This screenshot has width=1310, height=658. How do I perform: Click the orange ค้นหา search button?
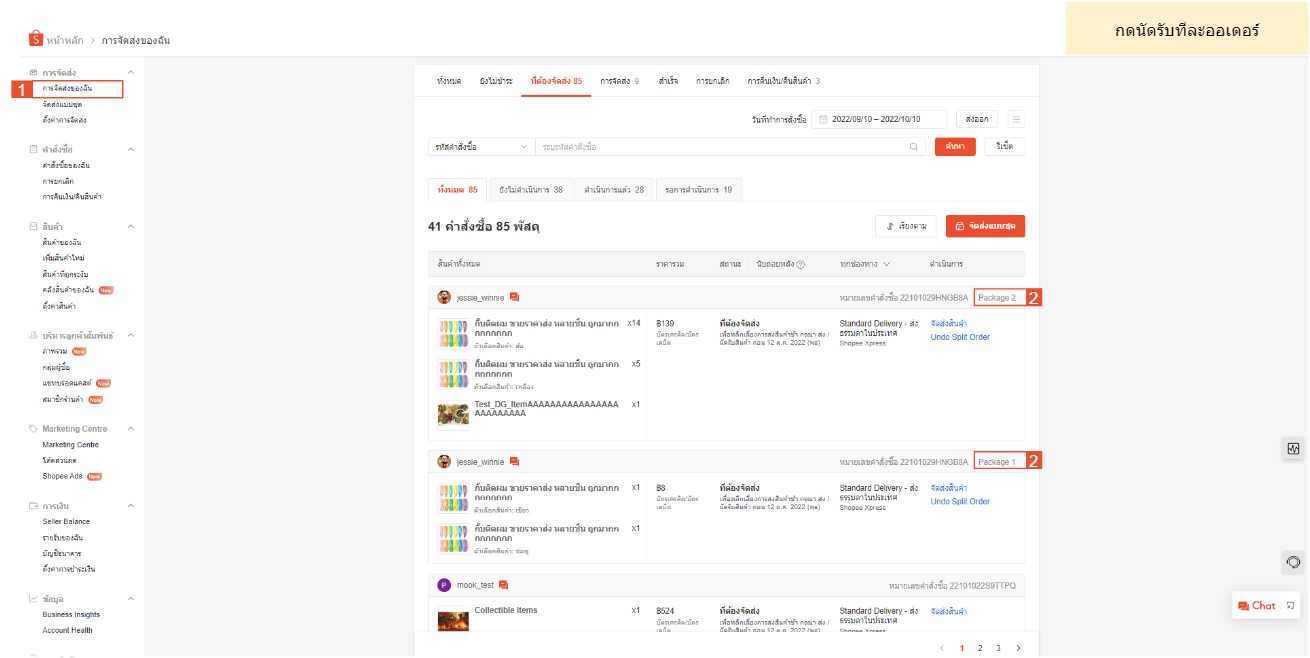tap(955, 147)
